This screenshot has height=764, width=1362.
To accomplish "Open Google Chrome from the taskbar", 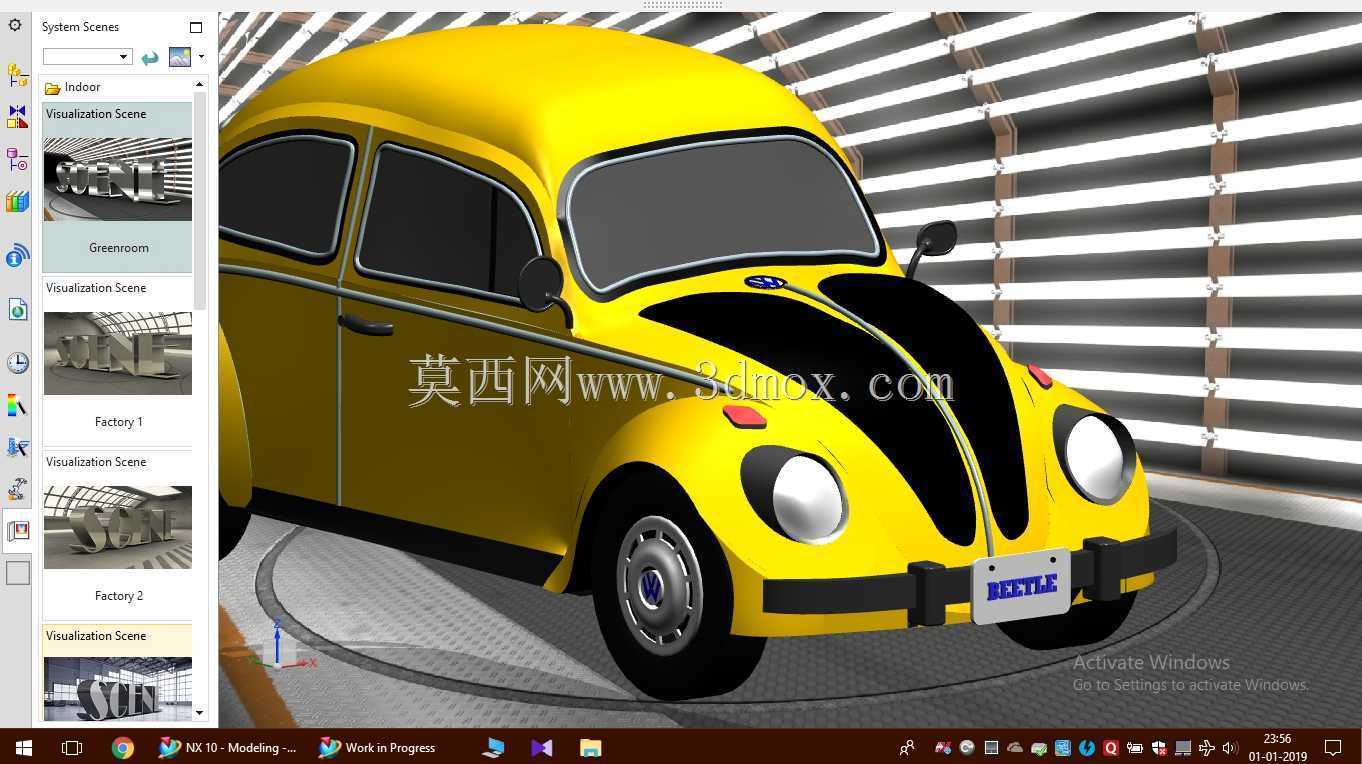I will [x=122, y=747].
